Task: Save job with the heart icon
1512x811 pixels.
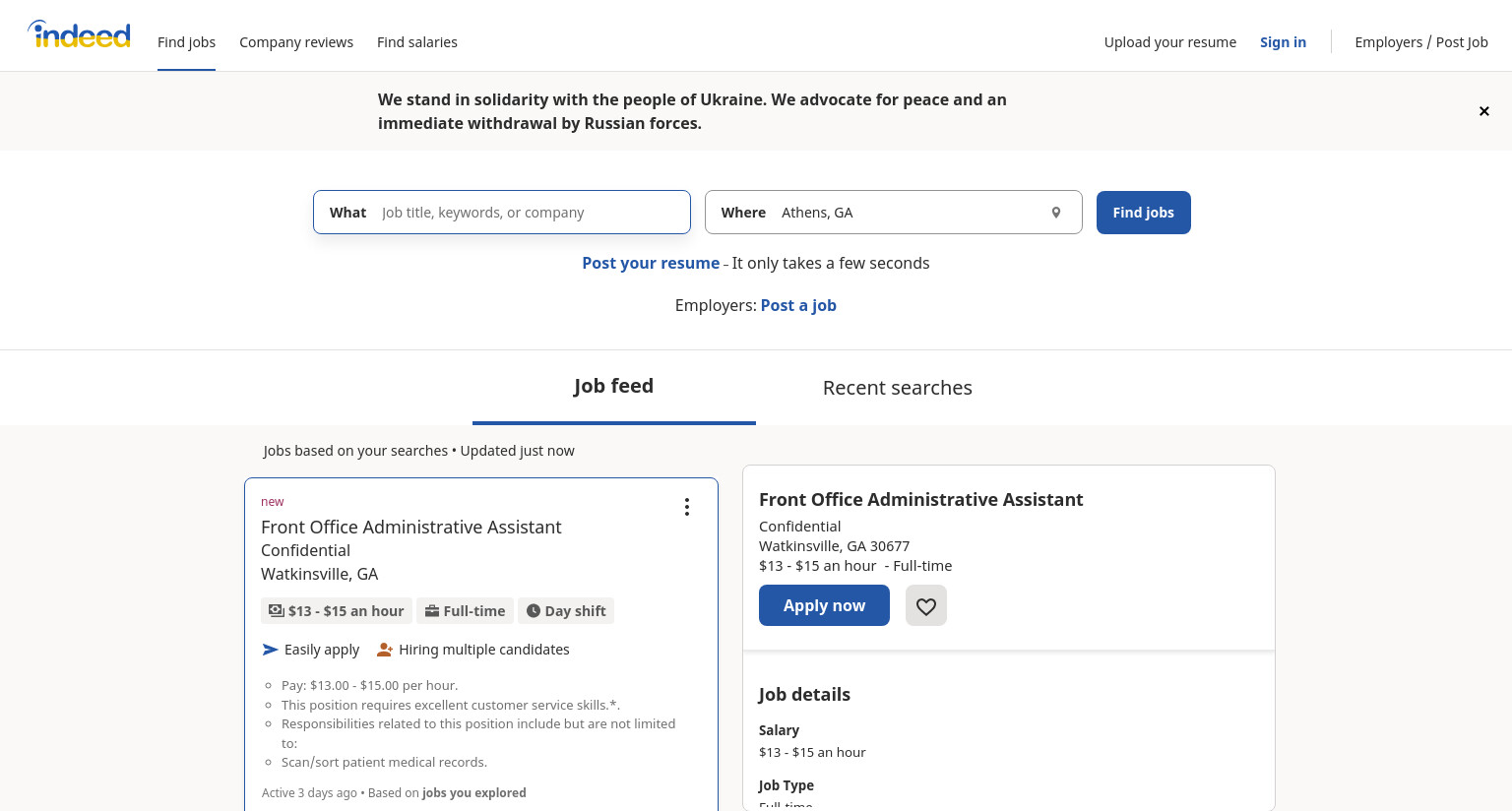Action: [926, 605]
